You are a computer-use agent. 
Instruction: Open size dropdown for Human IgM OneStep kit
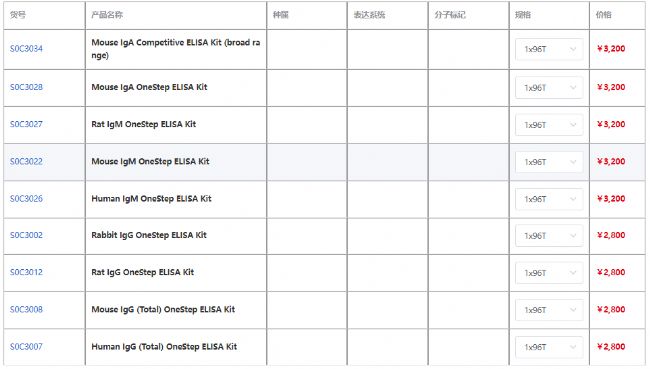549,199
